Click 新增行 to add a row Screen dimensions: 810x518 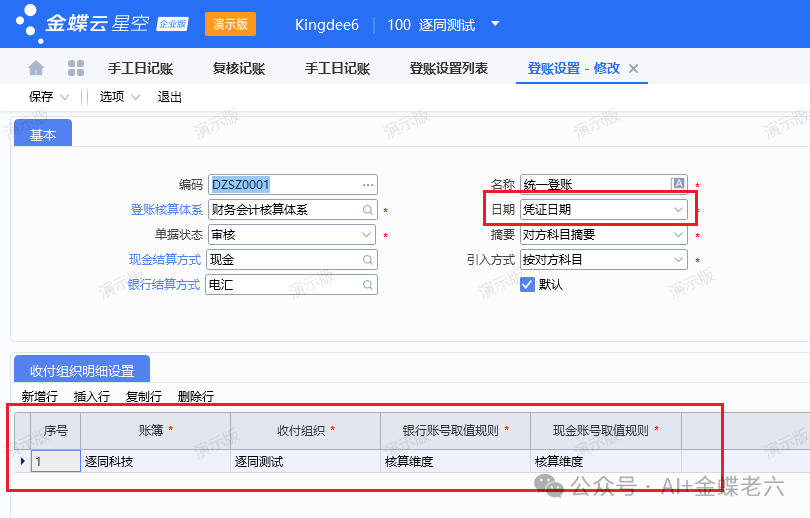[x=40, y=397]
